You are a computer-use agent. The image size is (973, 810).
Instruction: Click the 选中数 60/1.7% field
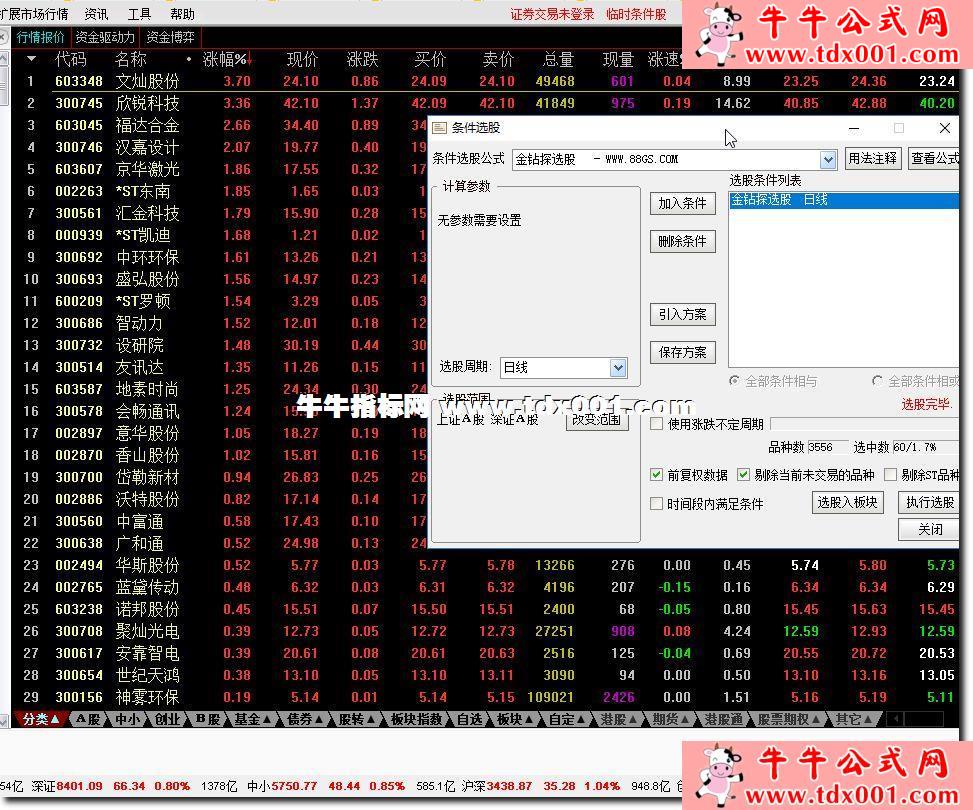click(923, 448)
